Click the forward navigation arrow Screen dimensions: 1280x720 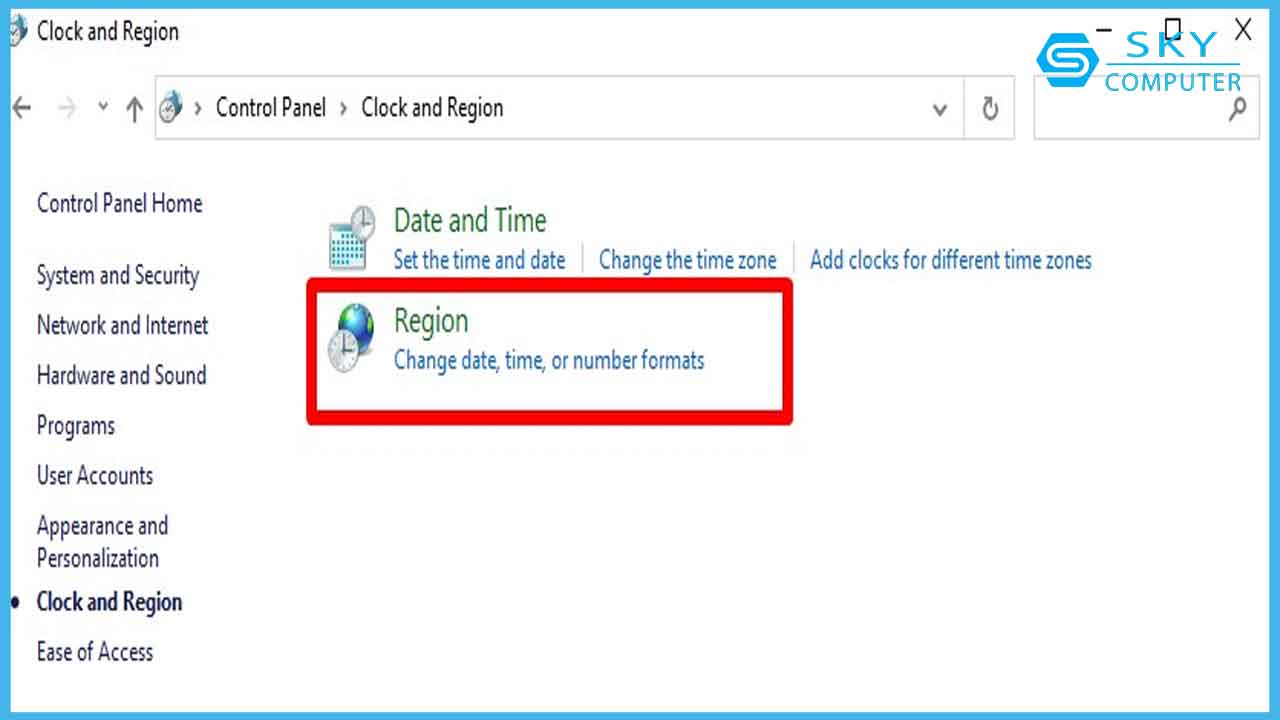[x=68, y=109]
